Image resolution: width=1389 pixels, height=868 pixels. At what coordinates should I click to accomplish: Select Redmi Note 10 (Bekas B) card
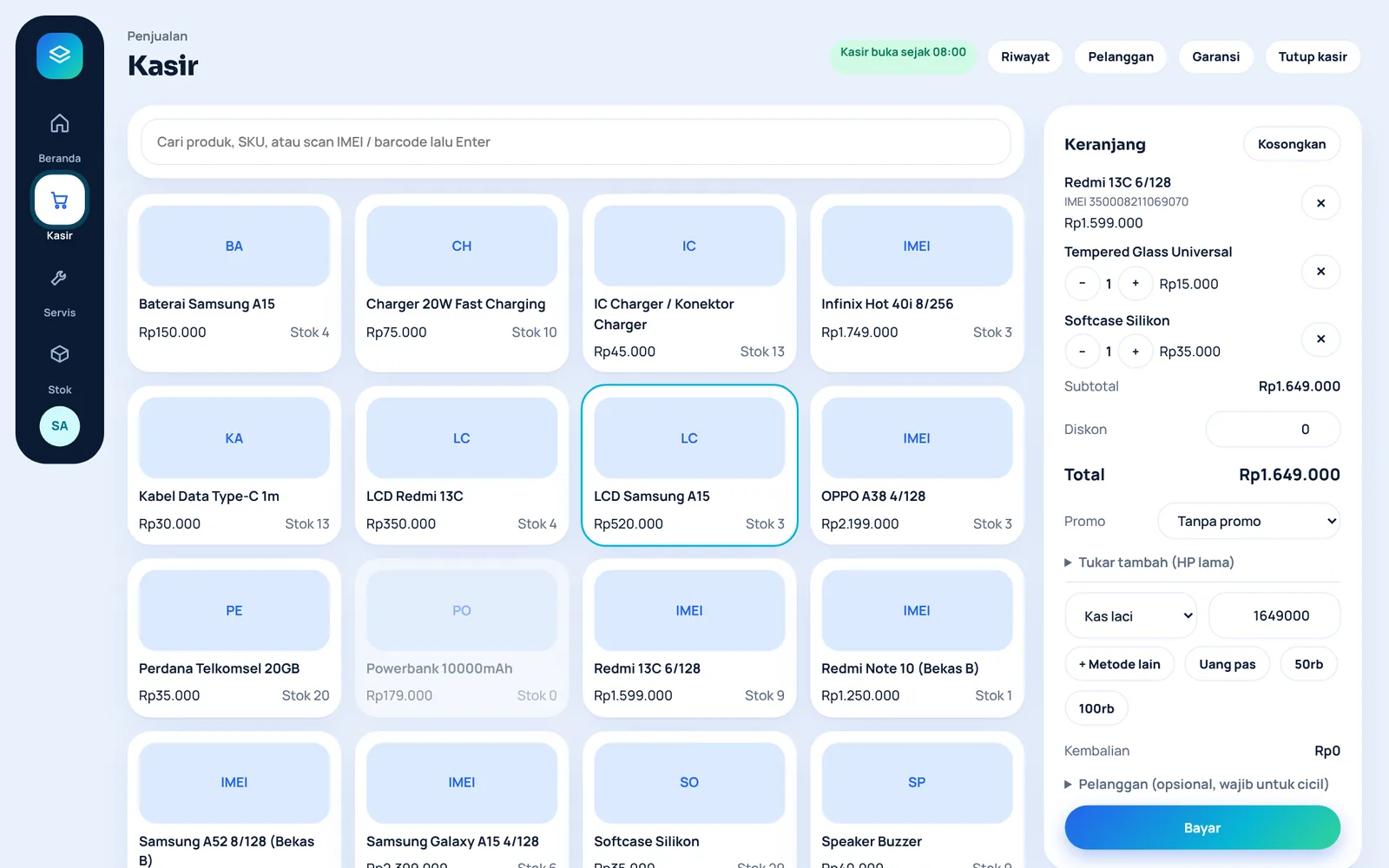(917, 638)
